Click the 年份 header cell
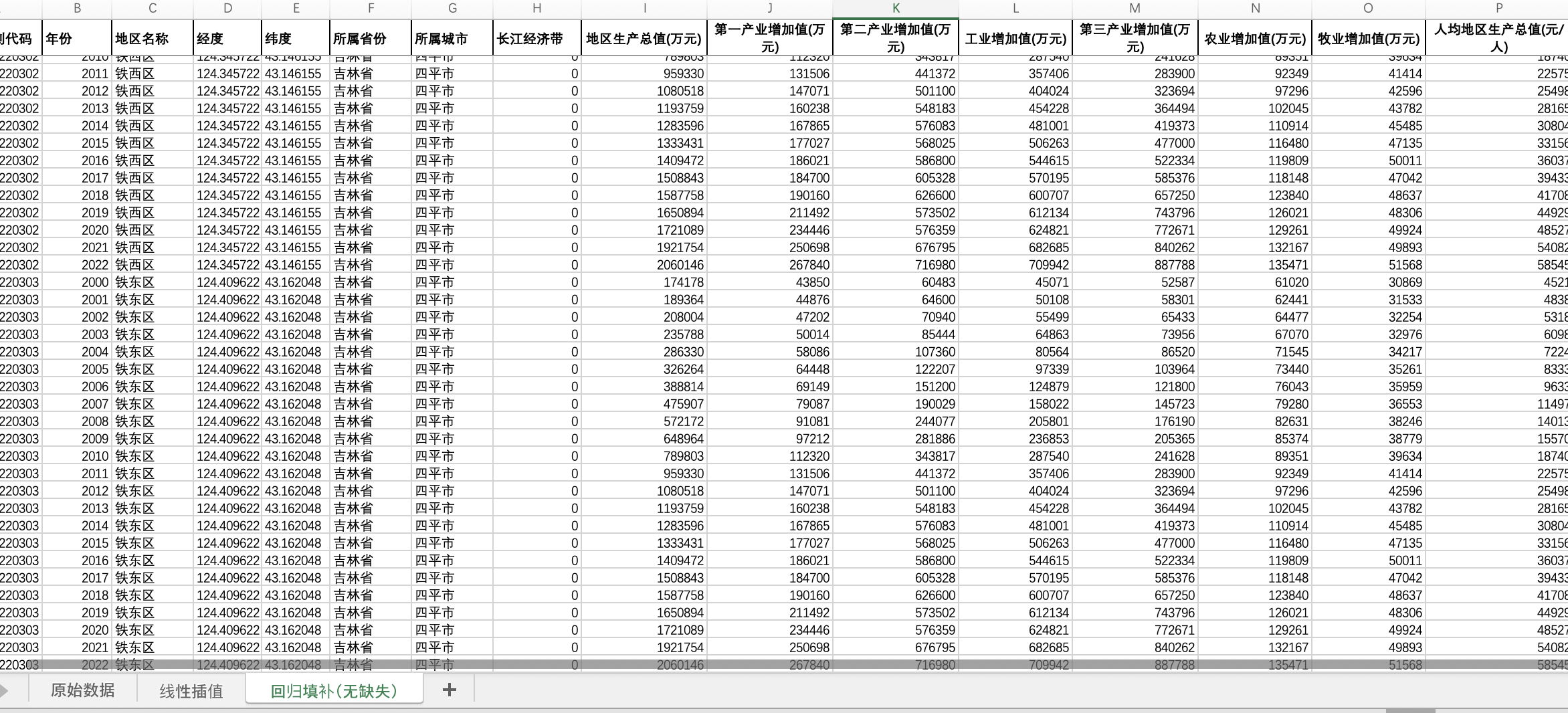The width and height of the screenshot is (1568, 713). pyautogui.click(x=77, y=38)
